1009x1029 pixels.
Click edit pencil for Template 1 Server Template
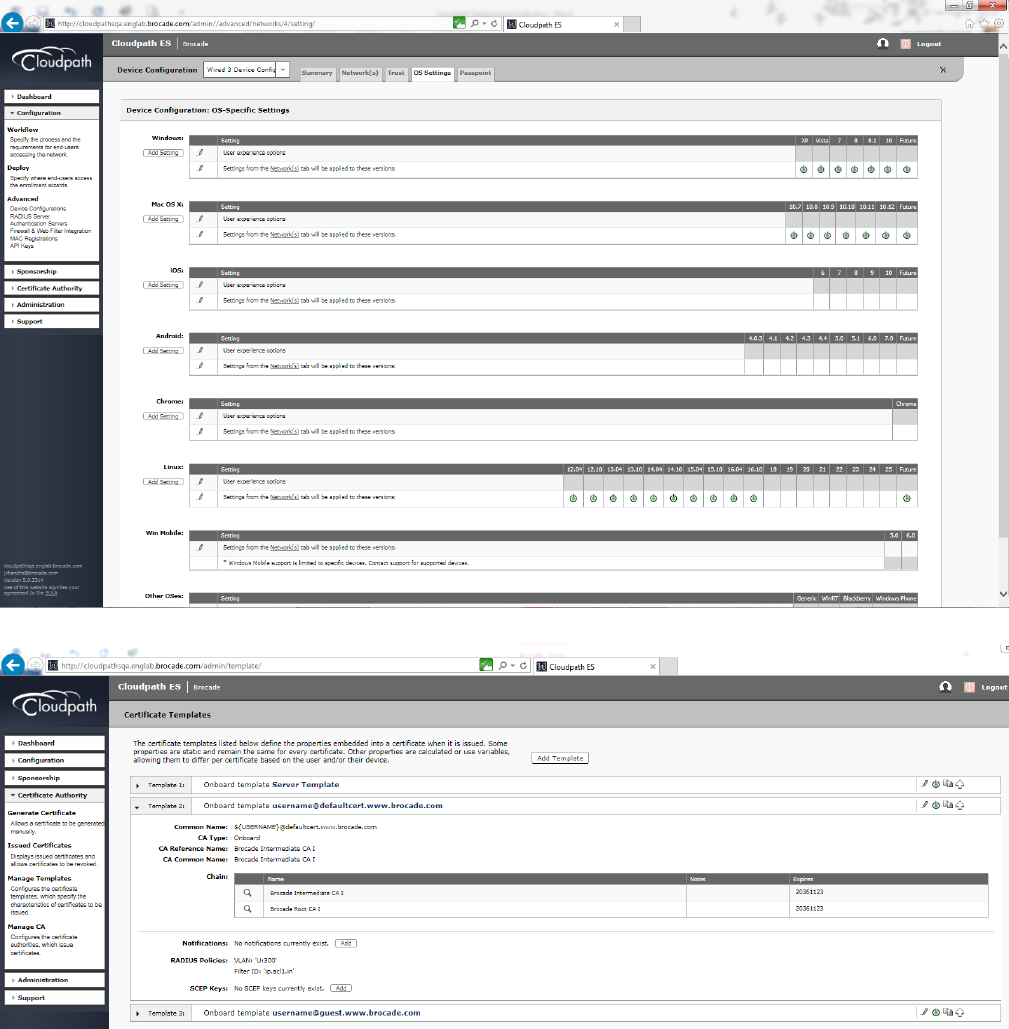tap(925, 784)
